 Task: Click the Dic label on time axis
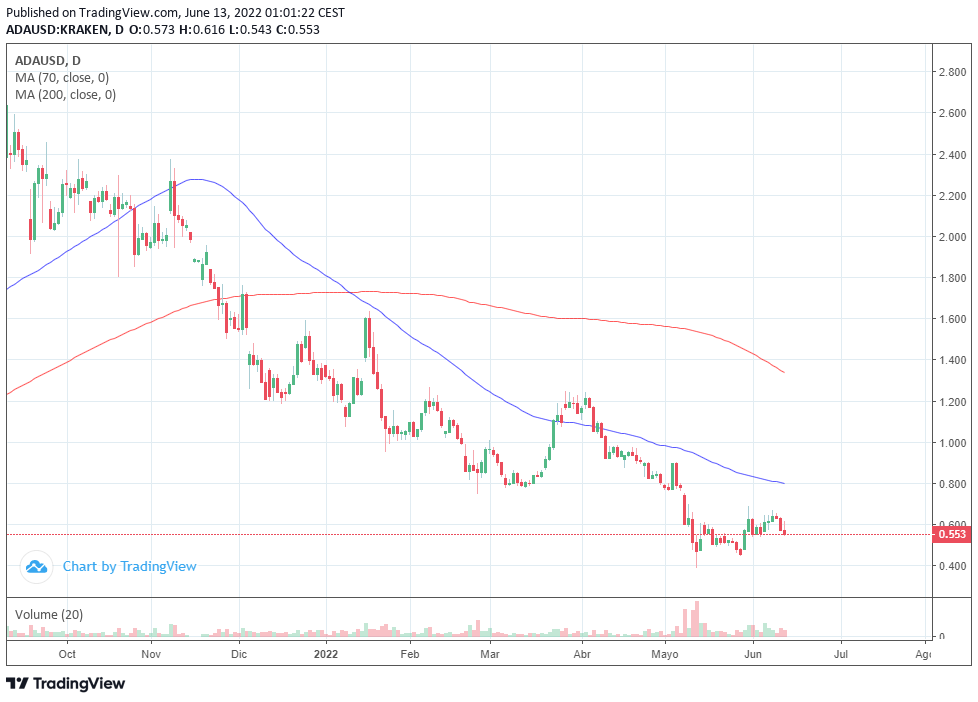[239, 654]
